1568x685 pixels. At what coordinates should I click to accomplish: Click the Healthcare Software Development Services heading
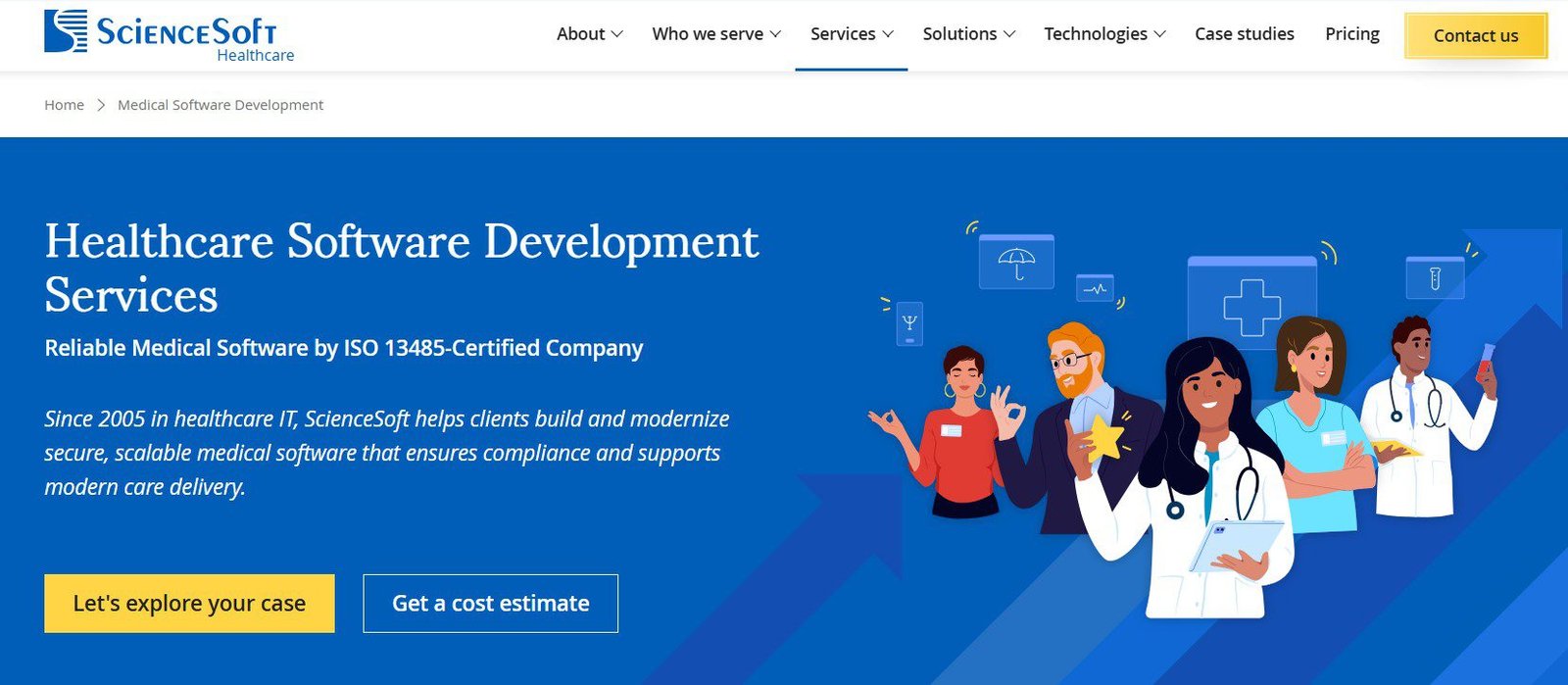402,268
